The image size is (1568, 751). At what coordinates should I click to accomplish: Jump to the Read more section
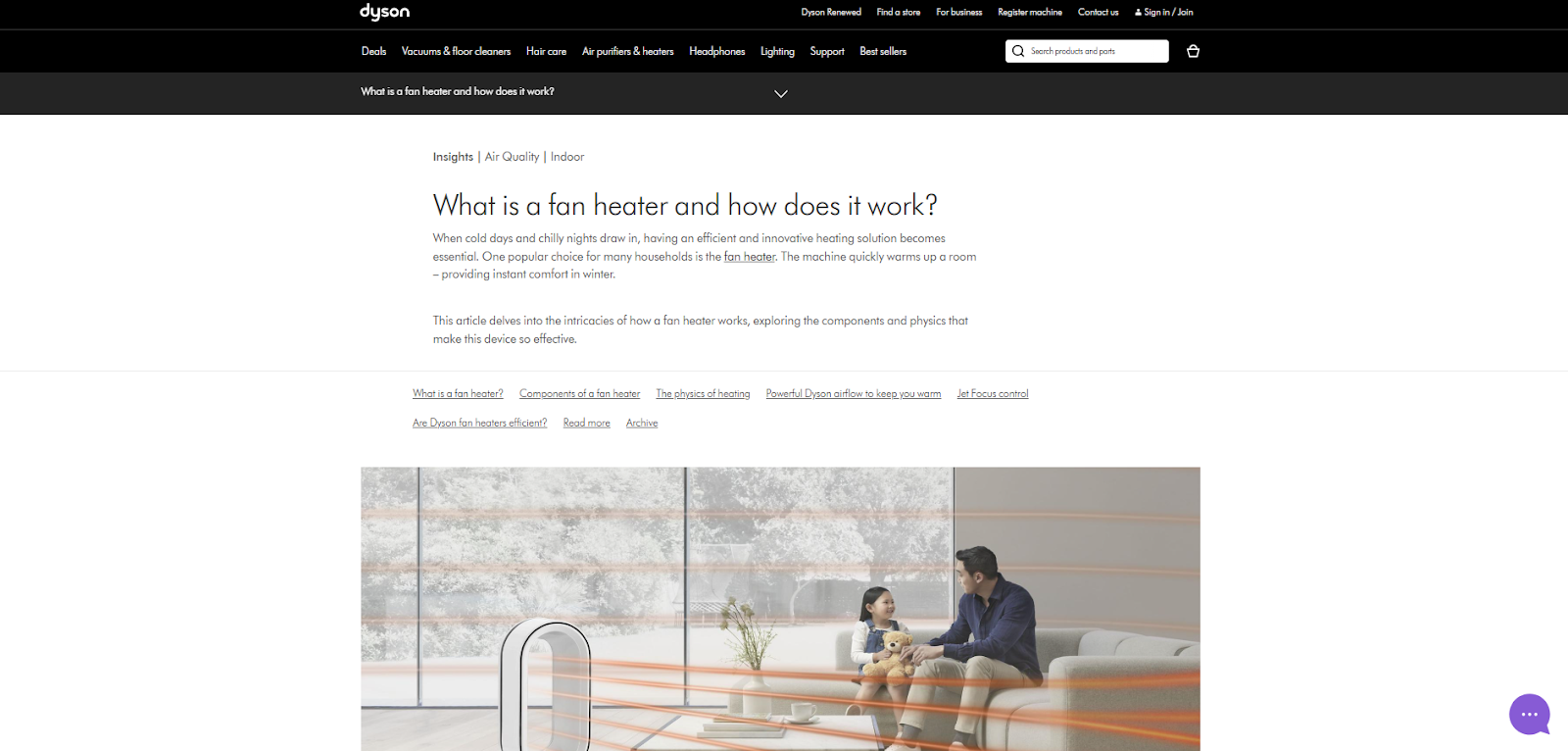[x=587, y=423]
